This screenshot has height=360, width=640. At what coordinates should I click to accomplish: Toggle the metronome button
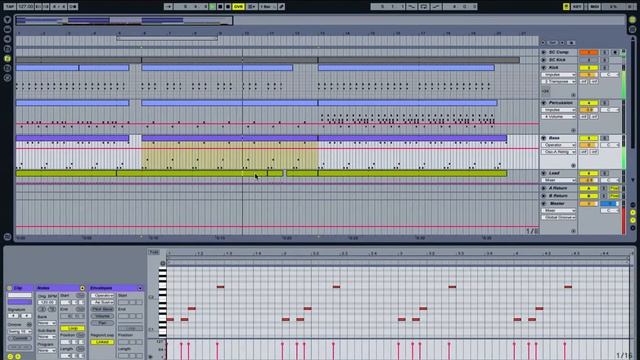point(73,7)
